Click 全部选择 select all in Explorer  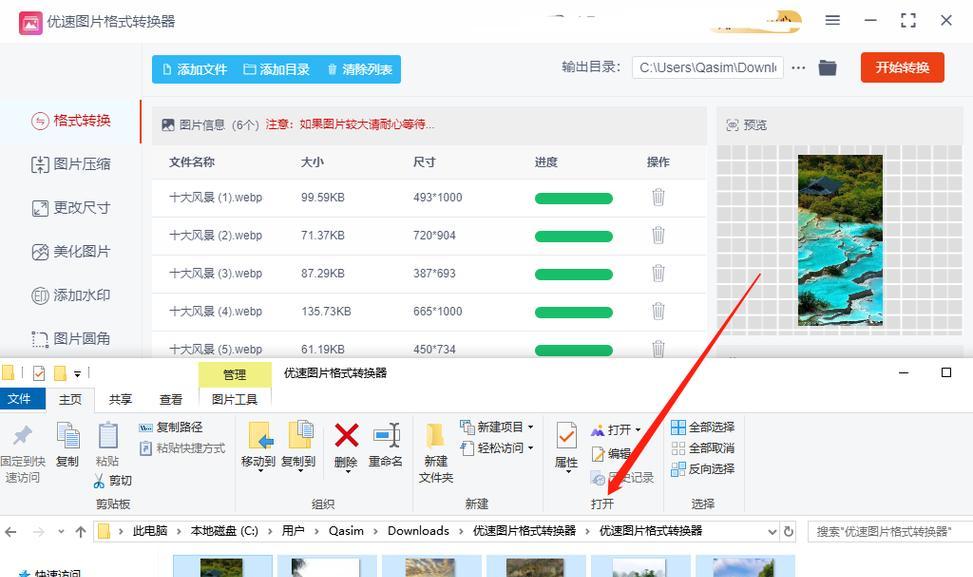(703, 427)
